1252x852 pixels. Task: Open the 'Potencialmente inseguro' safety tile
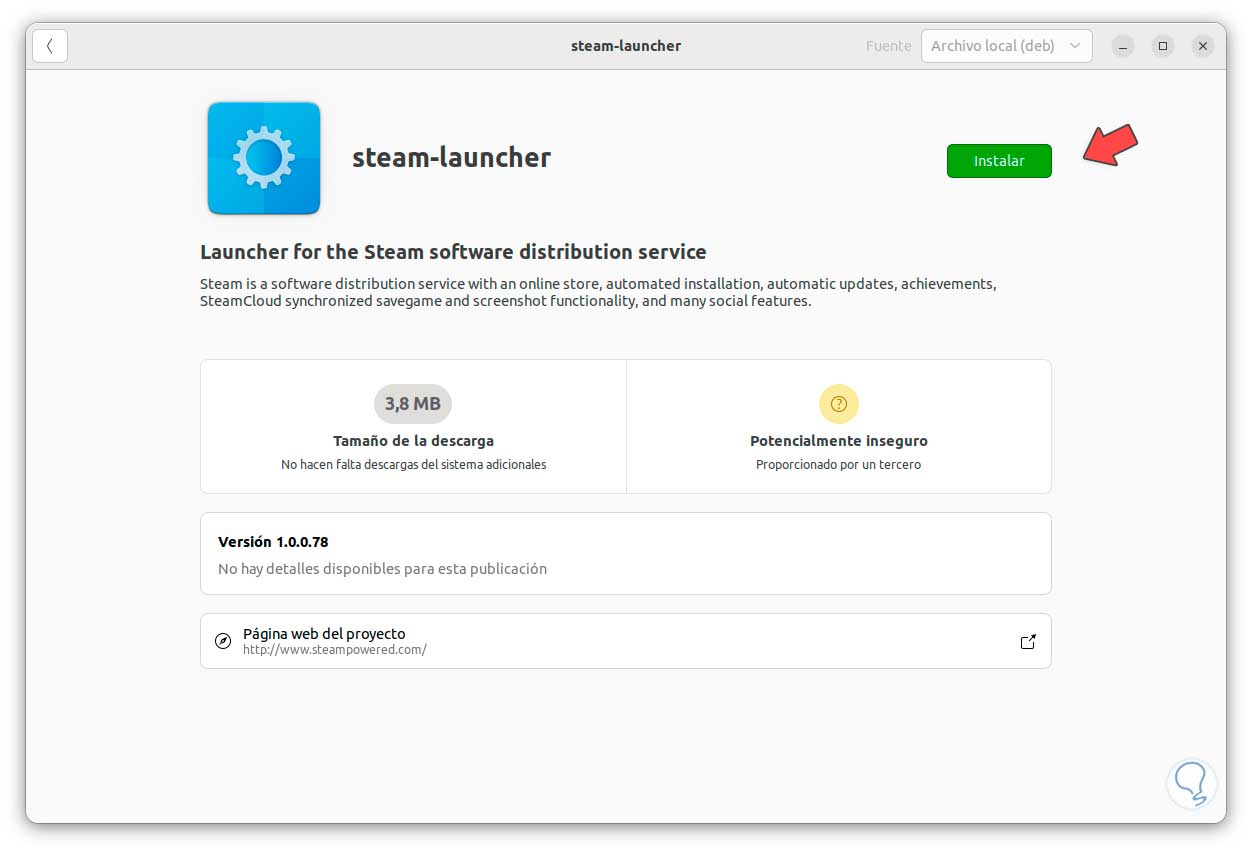[x=839, y=427]
